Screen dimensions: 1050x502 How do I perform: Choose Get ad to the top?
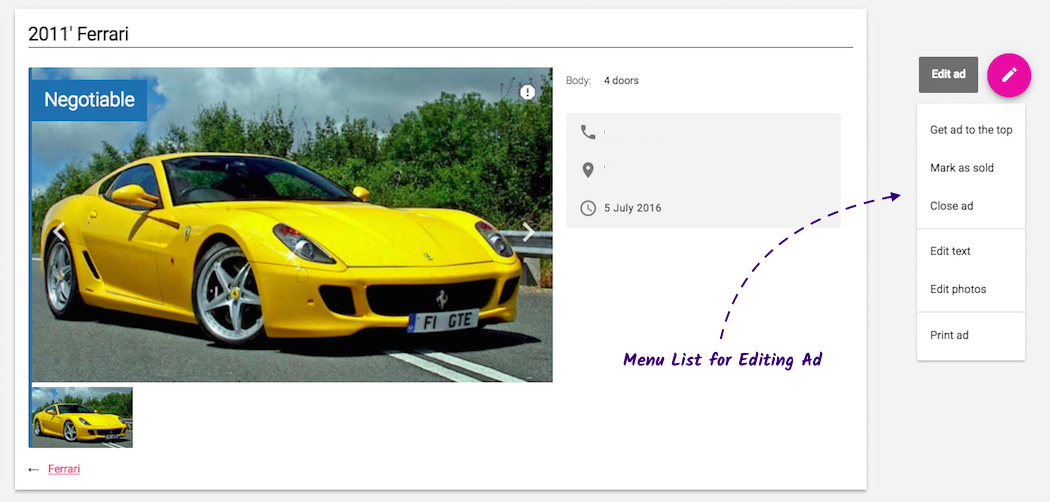pos(971,130)
